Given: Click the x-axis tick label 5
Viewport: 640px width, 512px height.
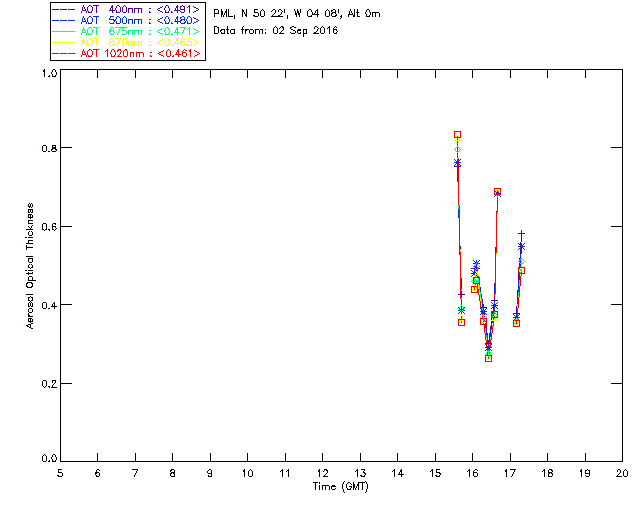Looking at the screenshot, I should [x=60, y=473].
